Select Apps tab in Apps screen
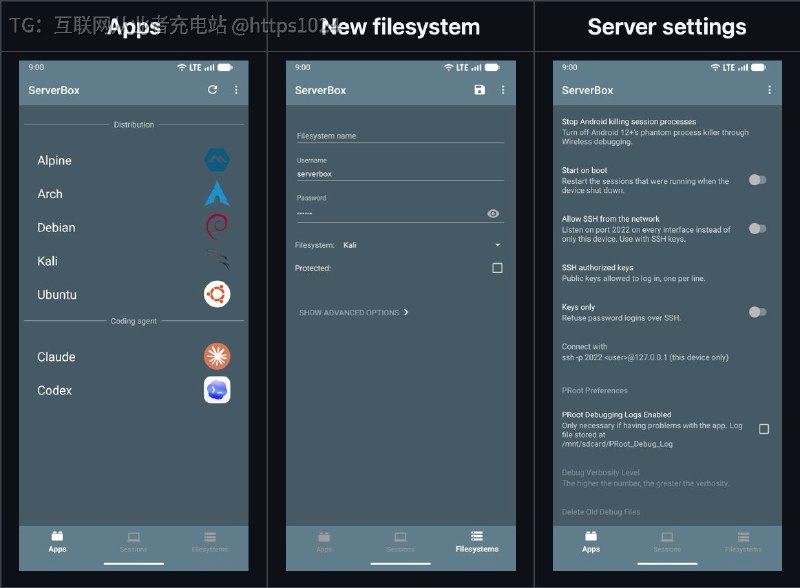This screenshot has height=588, width=800. point(57,542)
